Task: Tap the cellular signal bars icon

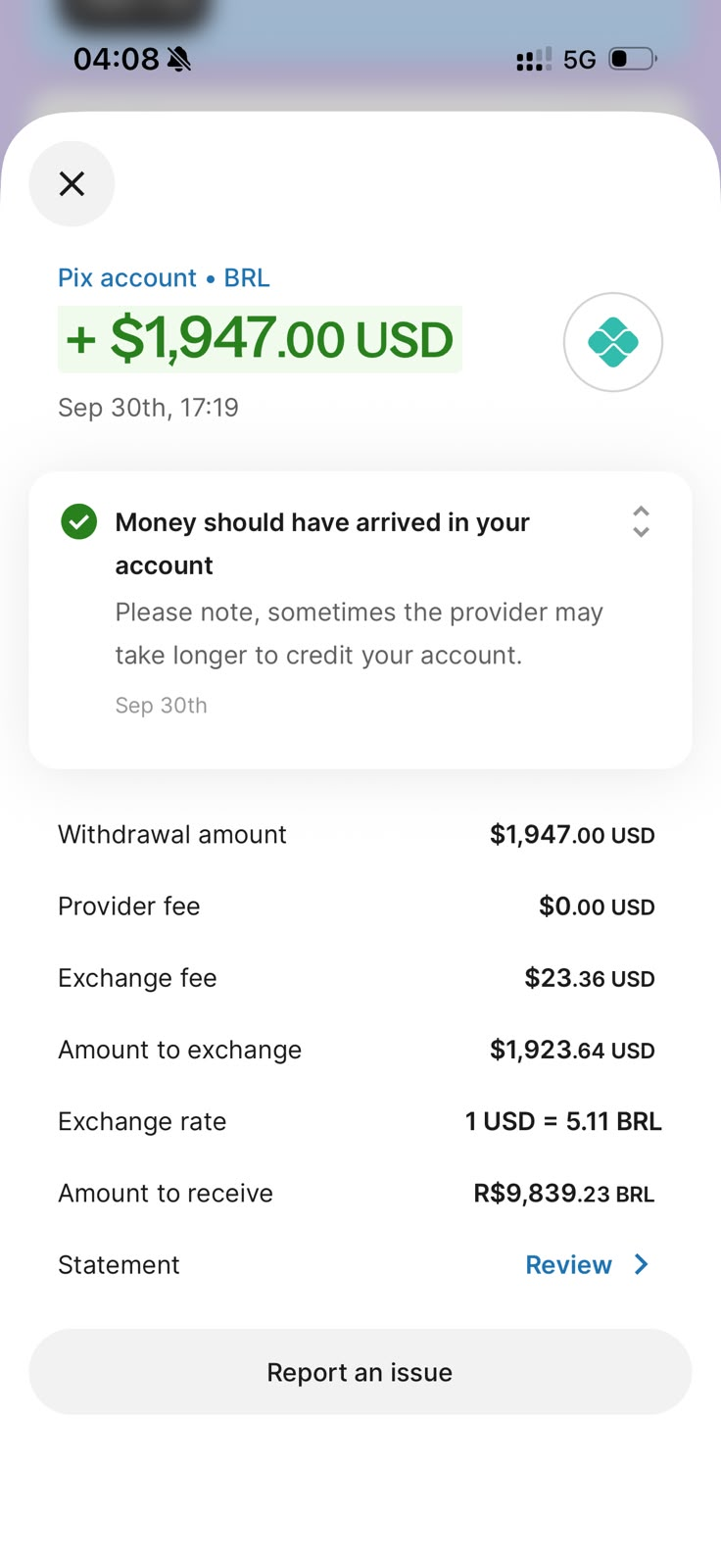Action: pos(534,60)
